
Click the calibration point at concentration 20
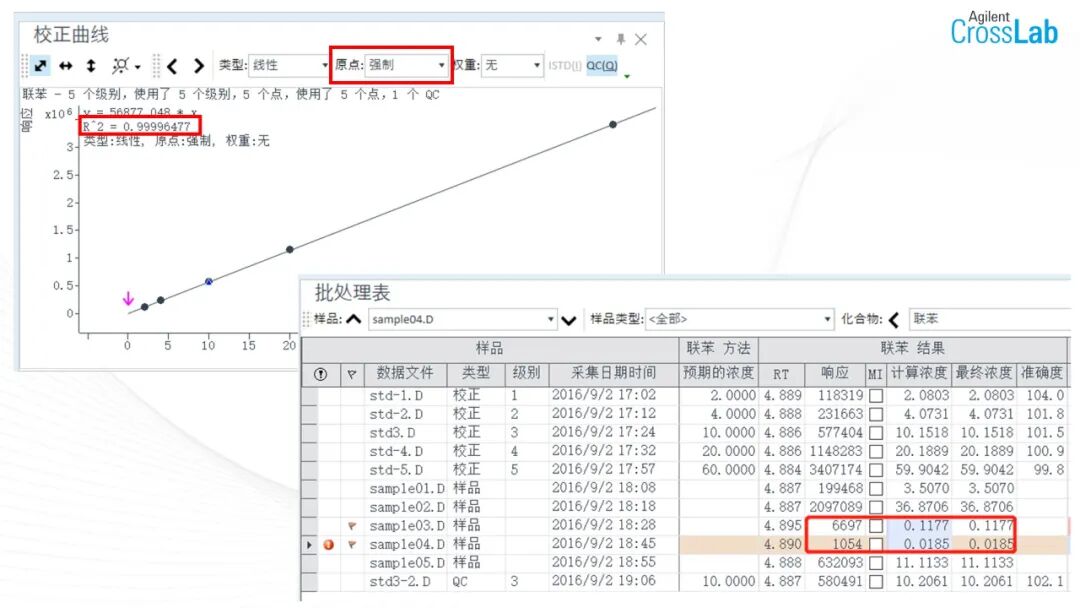pos(290,249)
